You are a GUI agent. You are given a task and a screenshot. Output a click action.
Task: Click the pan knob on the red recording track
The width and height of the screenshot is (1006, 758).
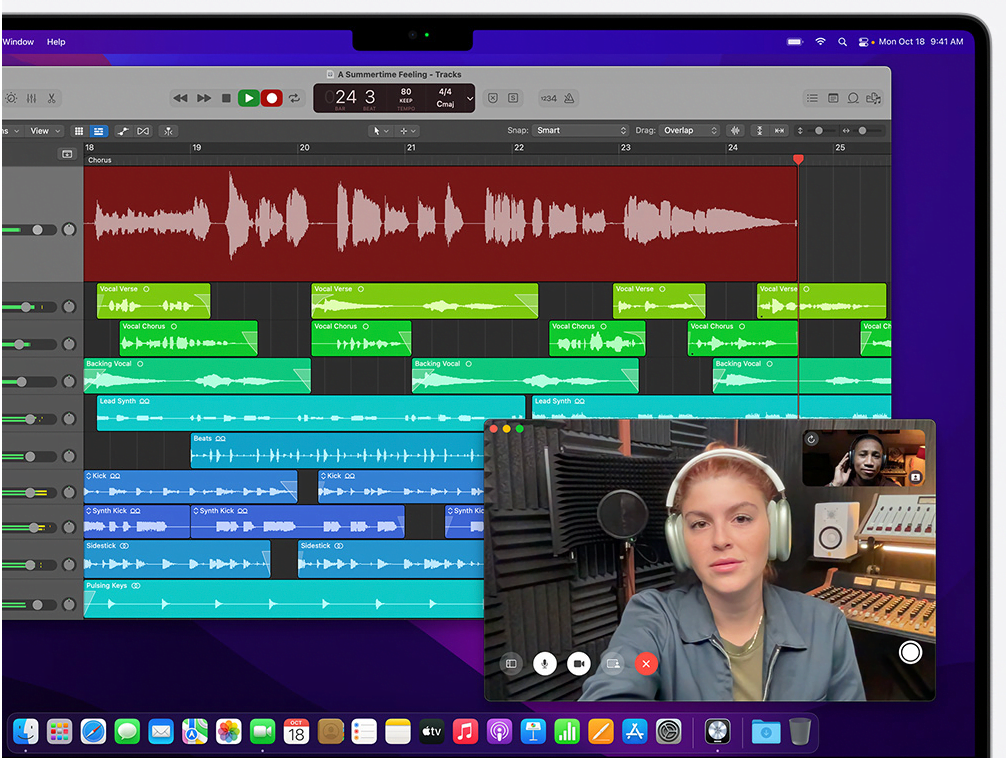(x=69, y=230)
